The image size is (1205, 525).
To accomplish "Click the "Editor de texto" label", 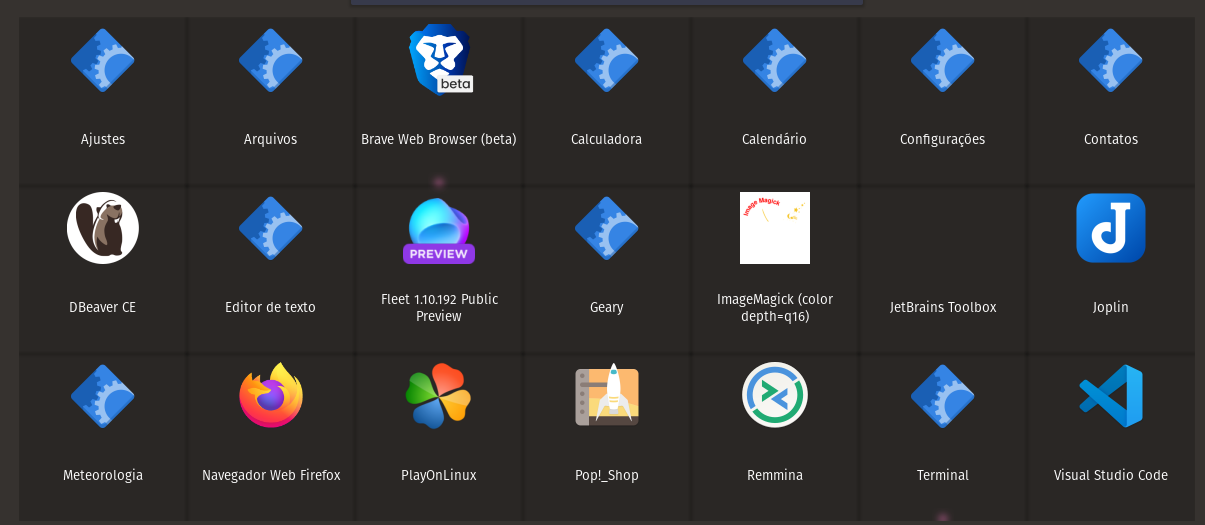I will 271,307.
